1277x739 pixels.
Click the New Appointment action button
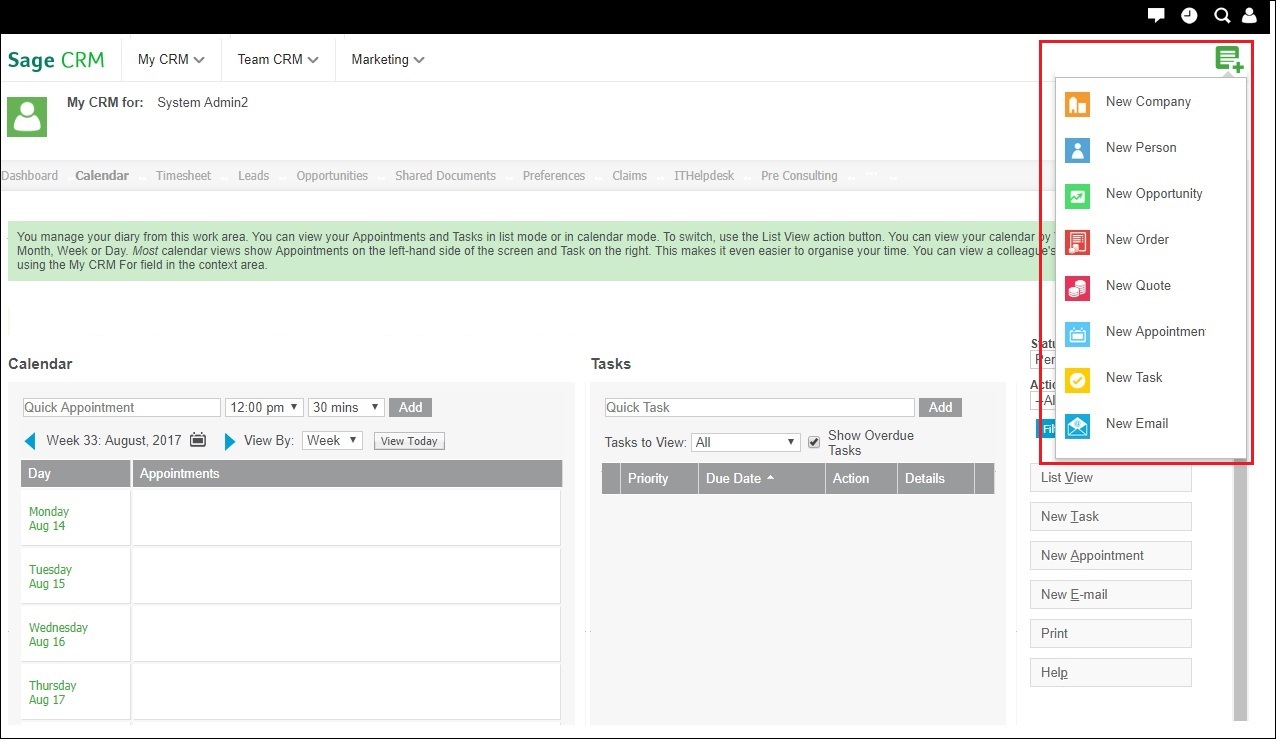[1111, 556]
